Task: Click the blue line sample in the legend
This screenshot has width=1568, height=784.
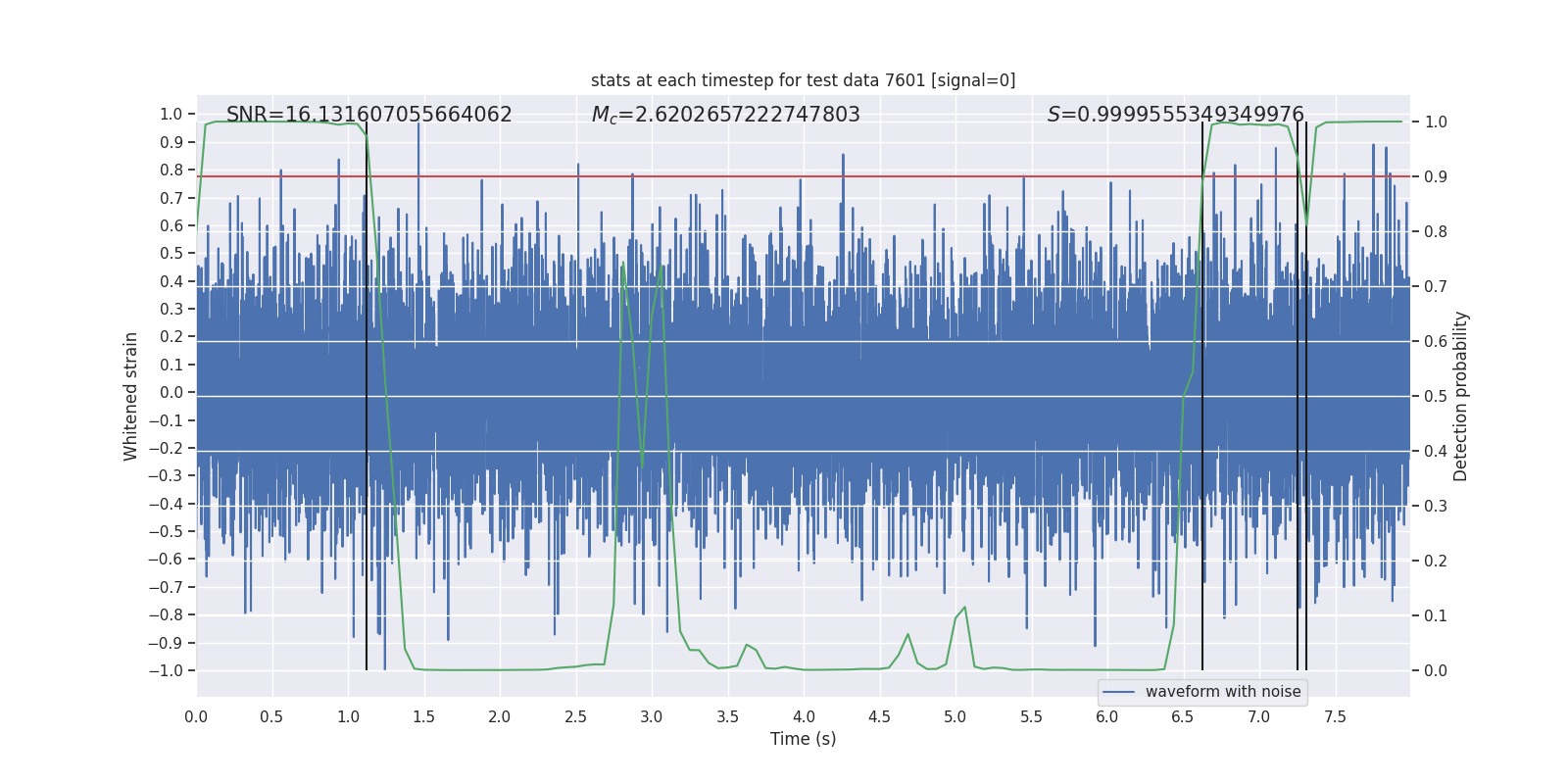Action: pyautogui.click(x=1119, y=692)
